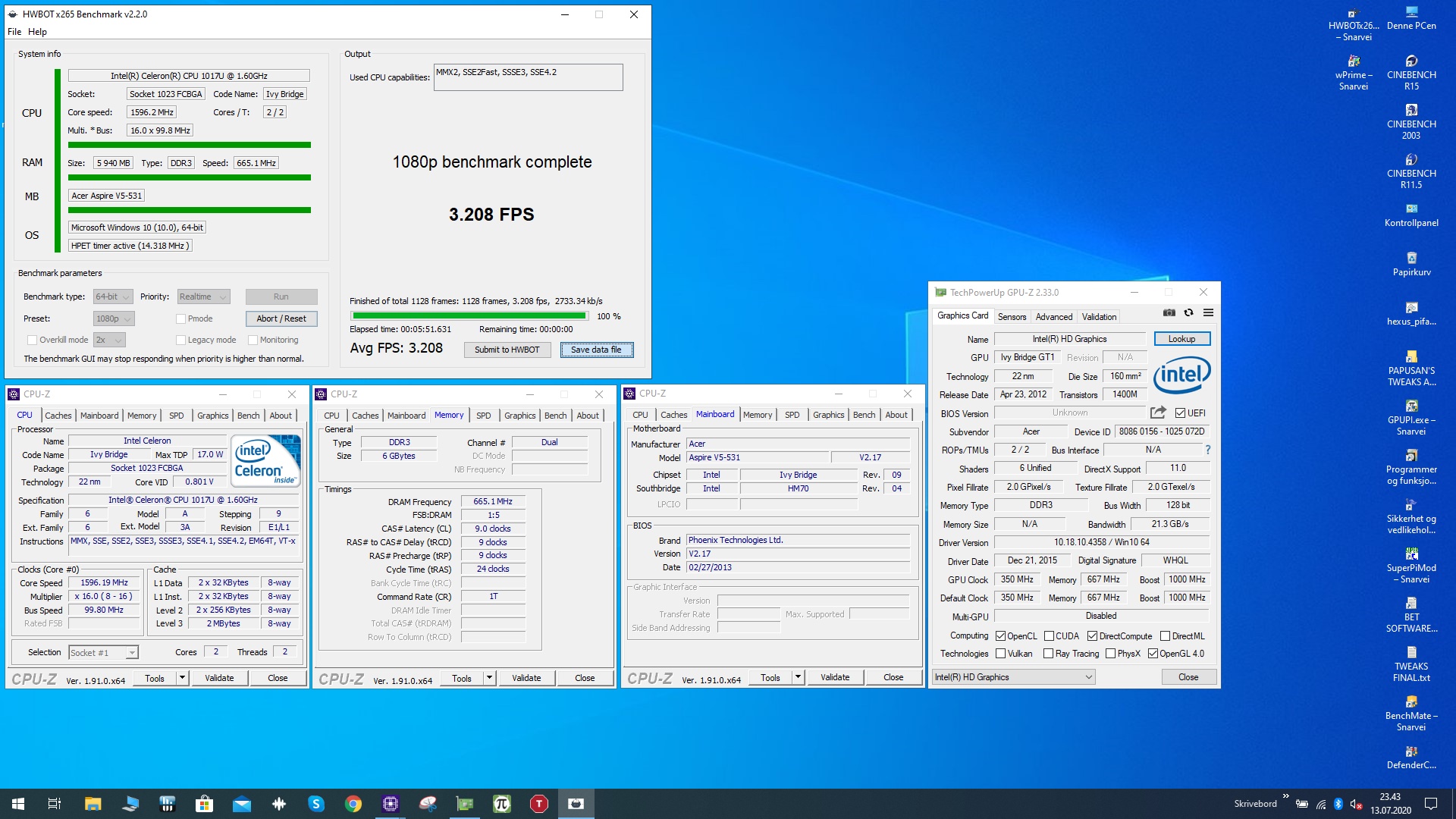Click the Bus Interface question mark icon
Screen dimensions: 1456x819
point(1208,450)
